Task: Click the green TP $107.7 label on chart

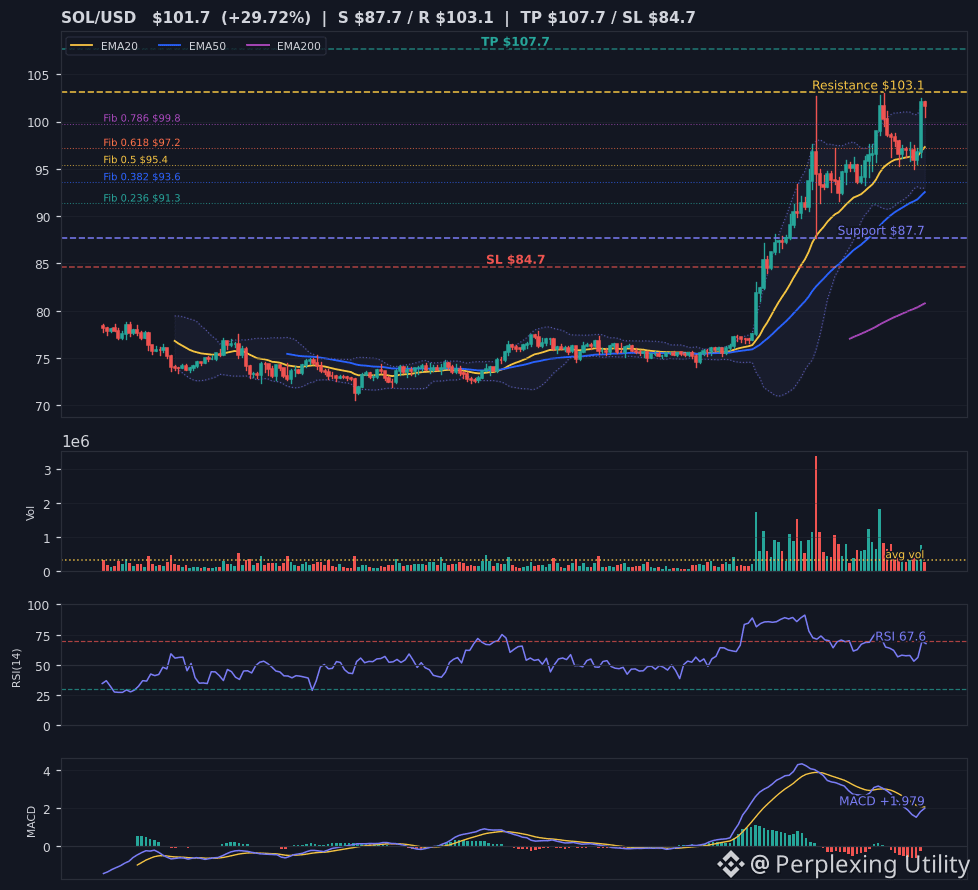Action: point(515,42)
